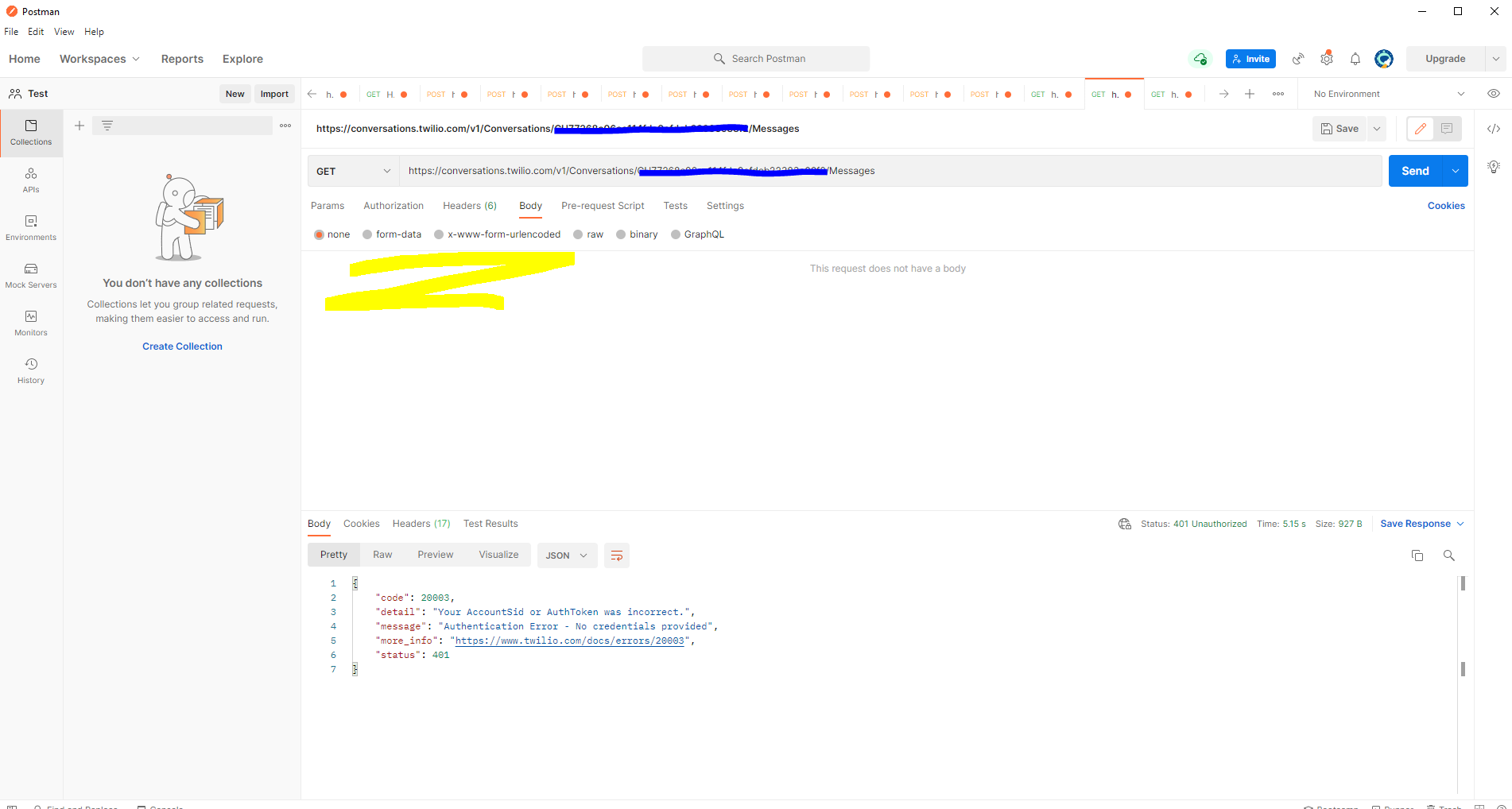Select the form-data body type
This screenshot has height=809, width=1512.
[367, 234]
